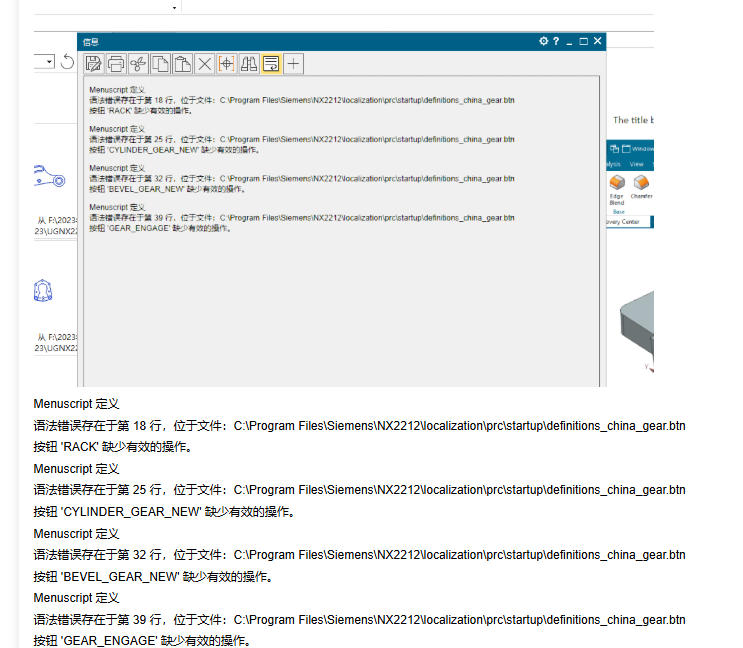743x648 pixels.
Task: Click dialog line with syntax error row 39
Action: tap(302, 218)
